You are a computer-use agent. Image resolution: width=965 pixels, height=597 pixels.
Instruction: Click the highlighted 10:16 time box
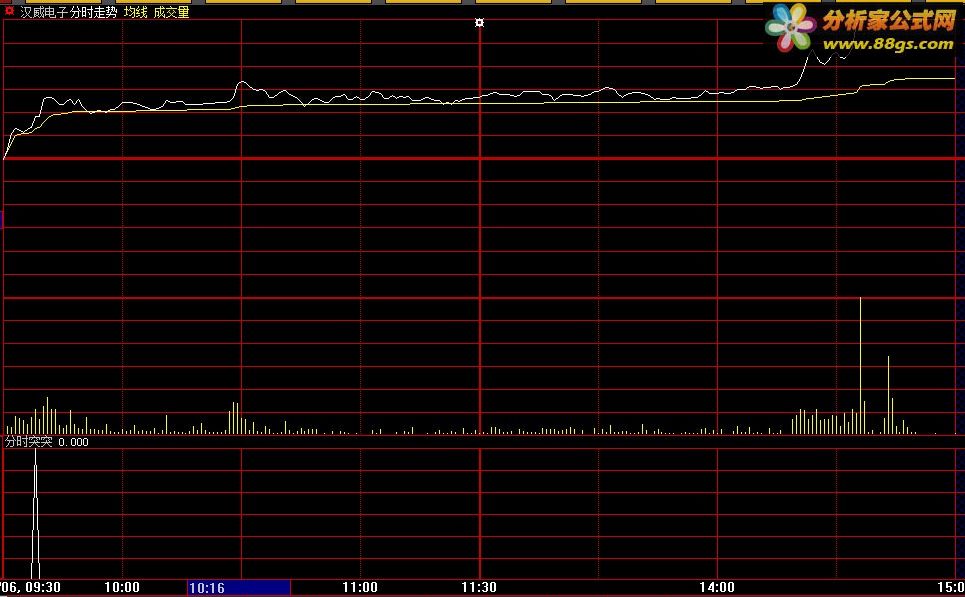(x=238, y=588)
